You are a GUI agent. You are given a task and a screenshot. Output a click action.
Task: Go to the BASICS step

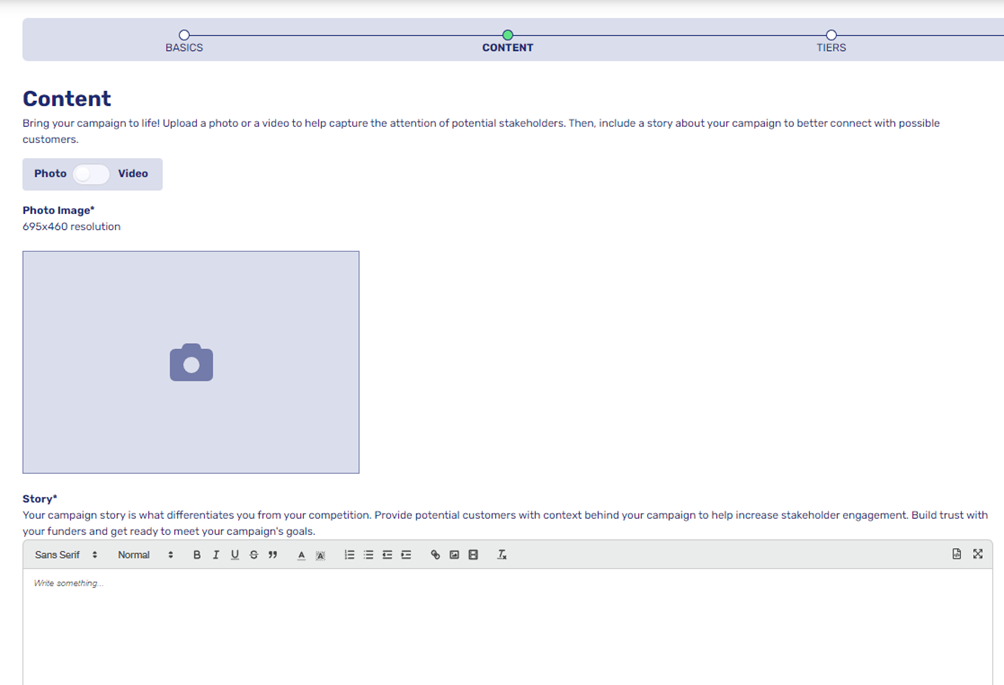tap(184, 36)
